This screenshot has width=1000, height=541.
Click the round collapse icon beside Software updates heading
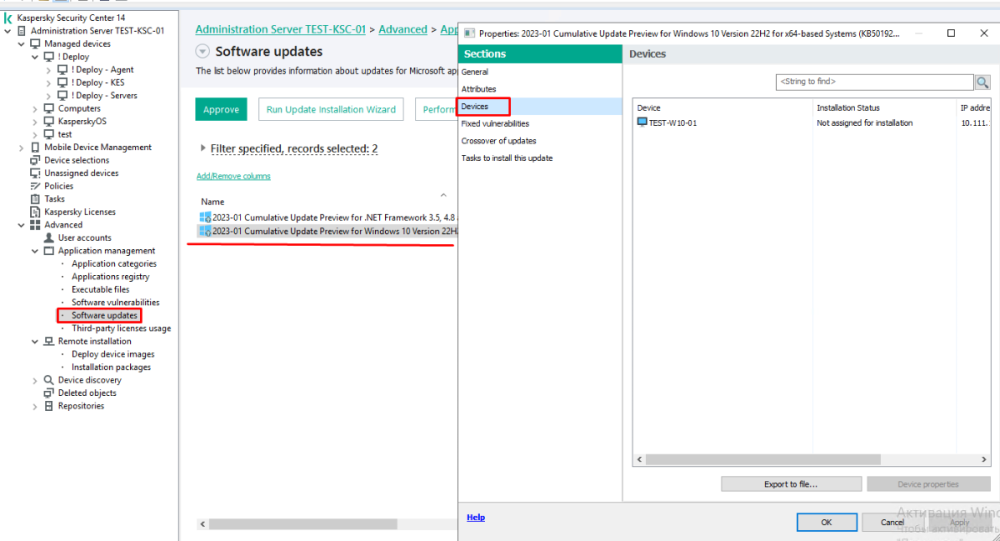(x=202, y=51)
